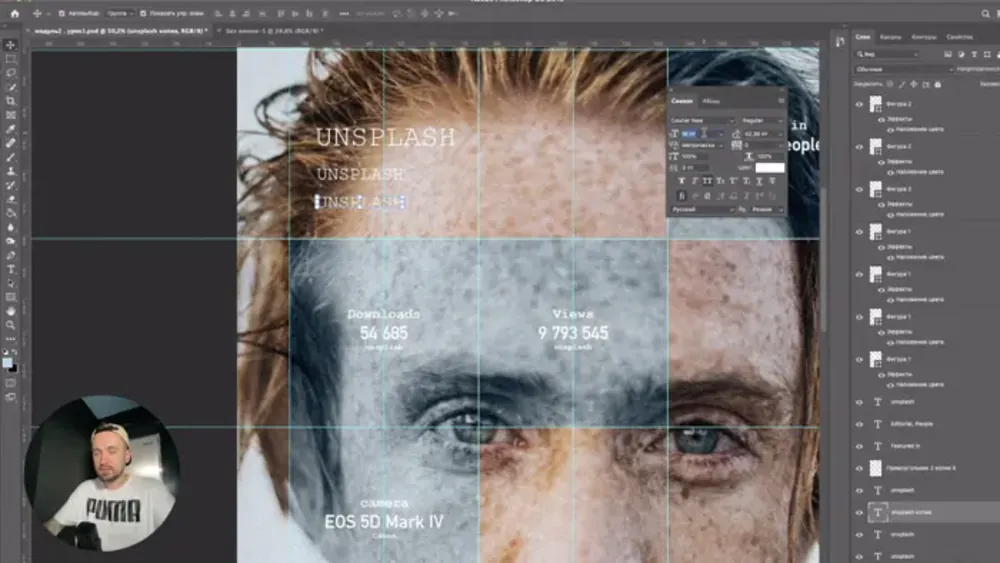Click the foreground color swatch in the toolbar

[x=7, y=362]
